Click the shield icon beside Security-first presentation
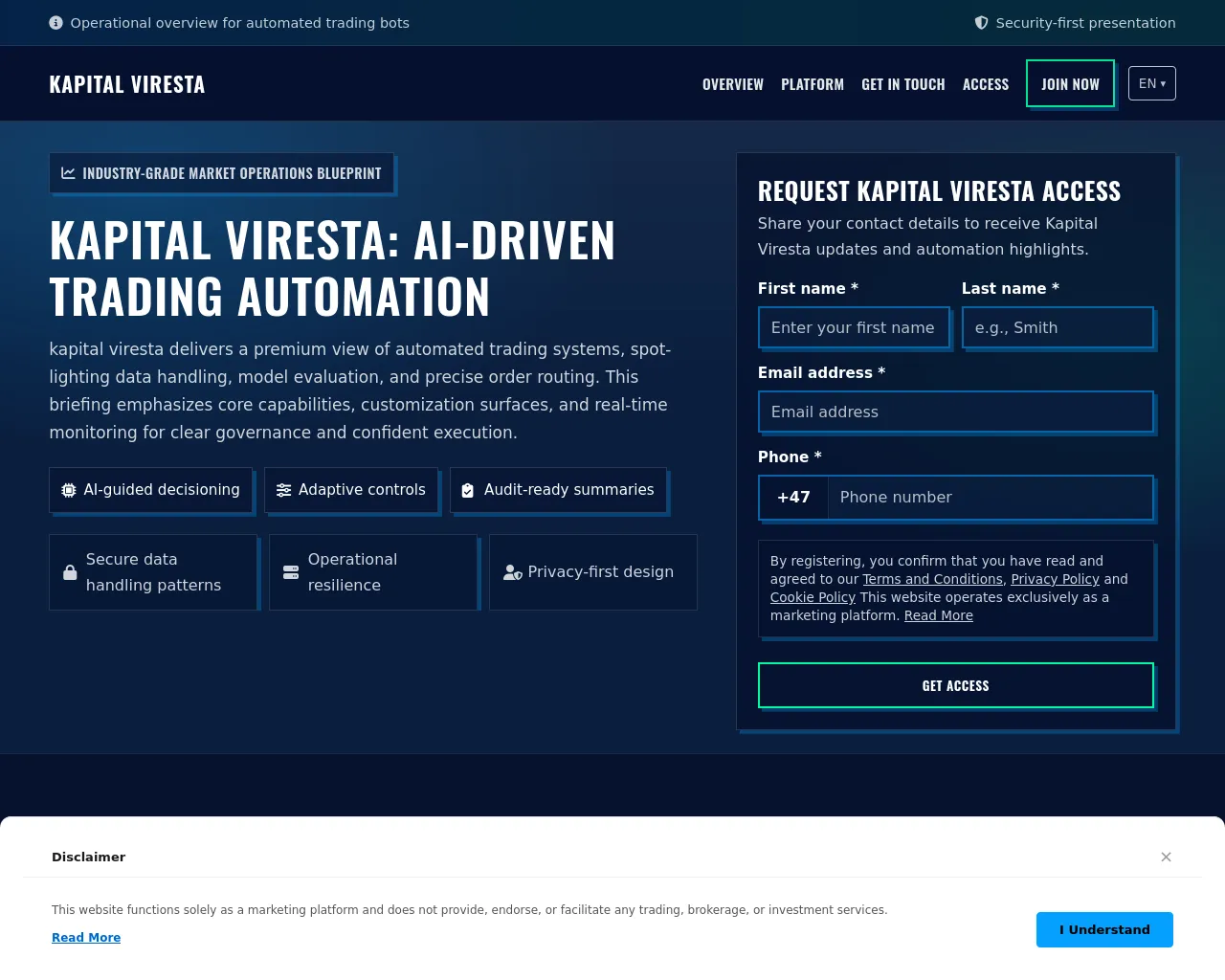Screen dimensions: 1225x980 (981, 23)
